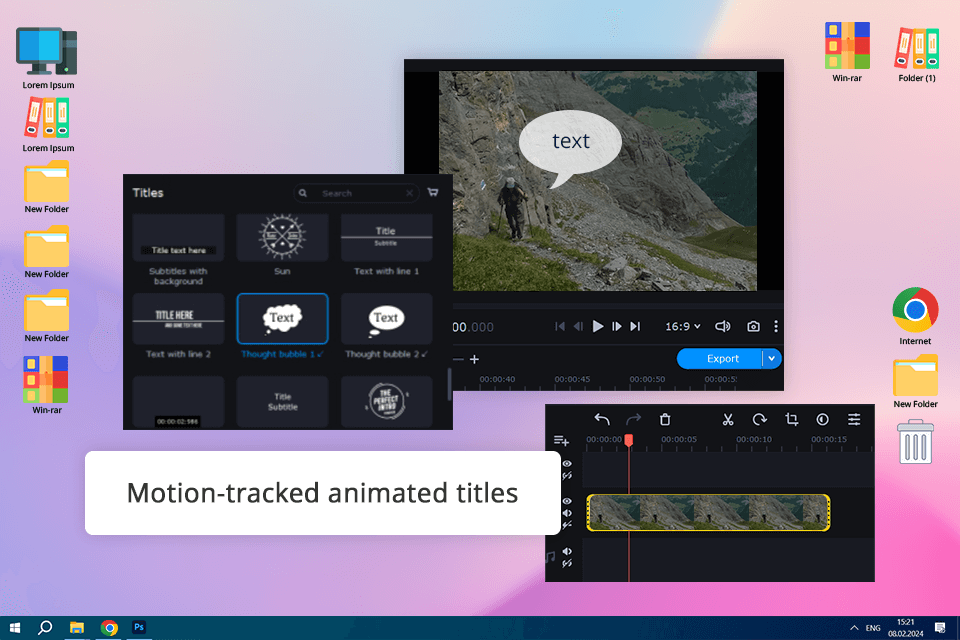Image resolution: width=960 pixels, height=640 pixels.
Task: Toggle link icon on the video track
Action: (x=567, y=525)
